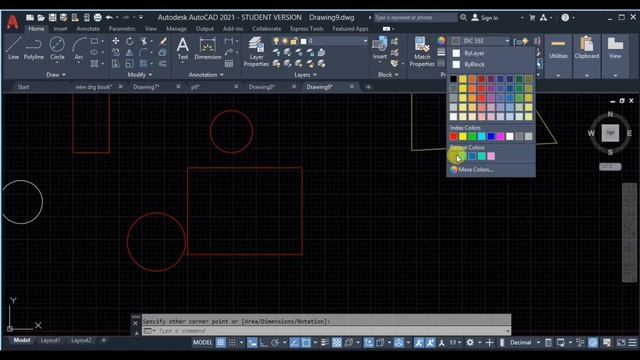640x360 pixels.
Task: Expand the Modify panel
Action: [x=140, y=75]
